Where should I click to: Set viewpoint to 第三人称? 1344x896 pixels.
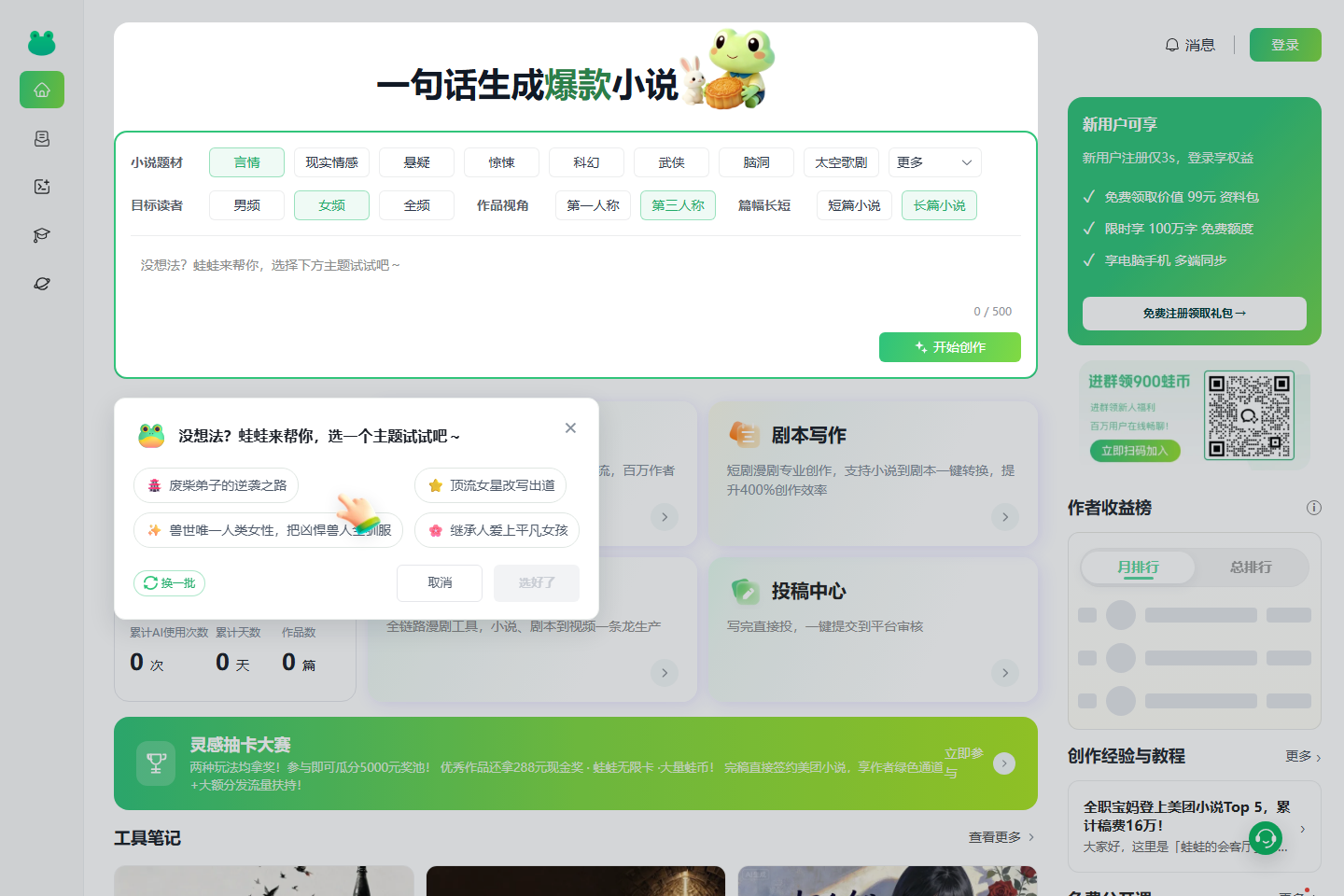[x=679, y=205]
